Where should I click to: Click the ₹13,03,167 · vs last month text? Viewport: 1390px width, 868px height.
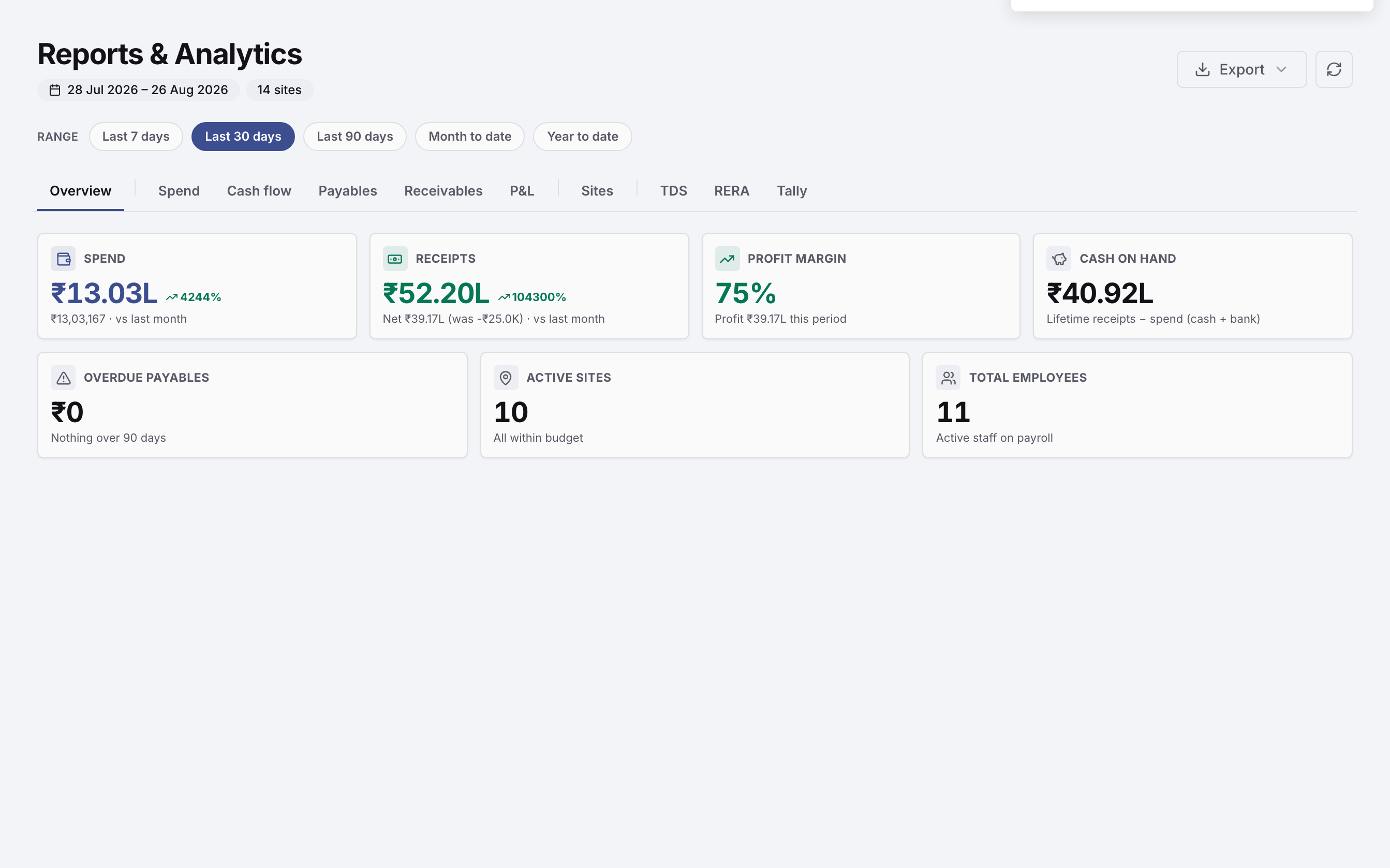click(x=119, y=319)
